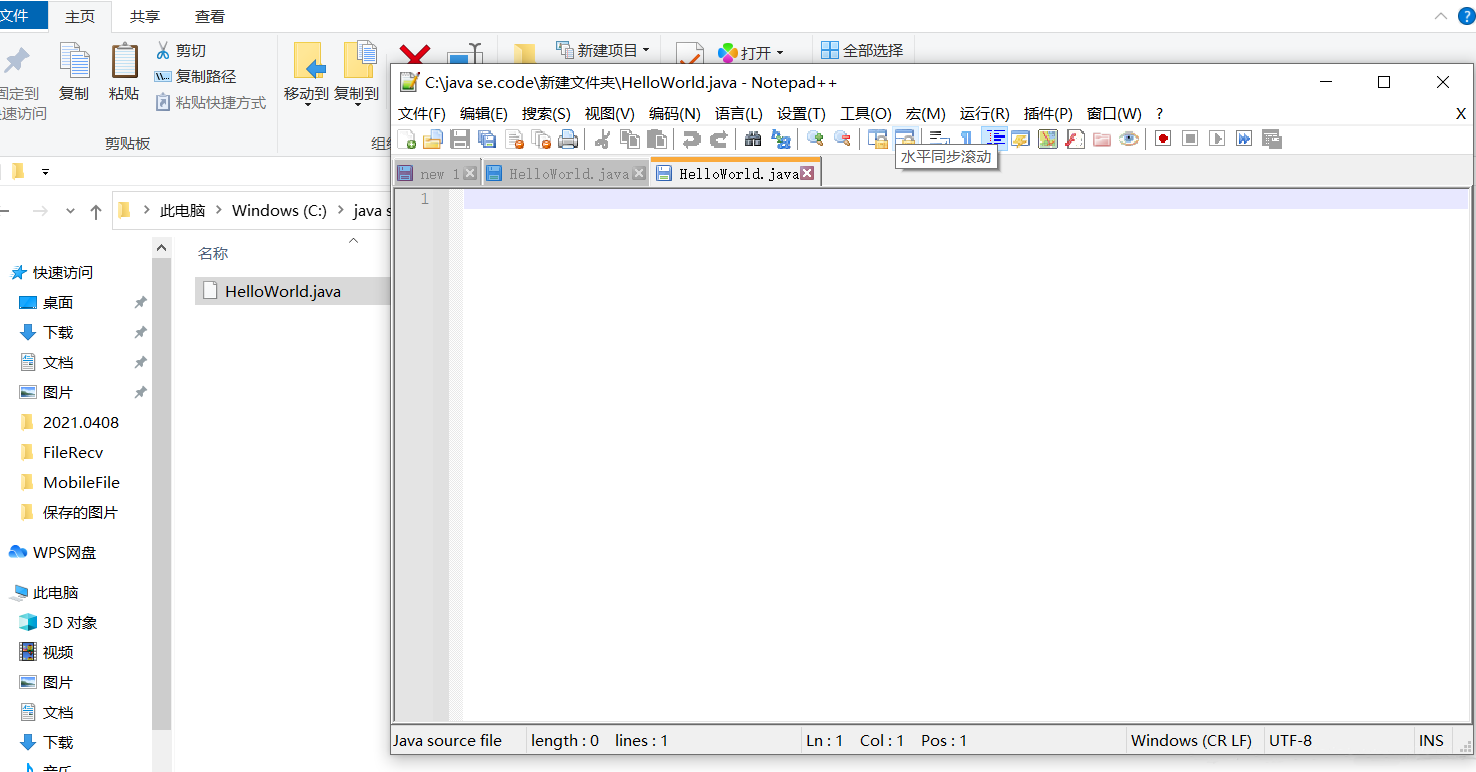Viewport: 1476px width, 772px height.
Task: Start macro recording with red dot icon
Action: (1162, 139)
